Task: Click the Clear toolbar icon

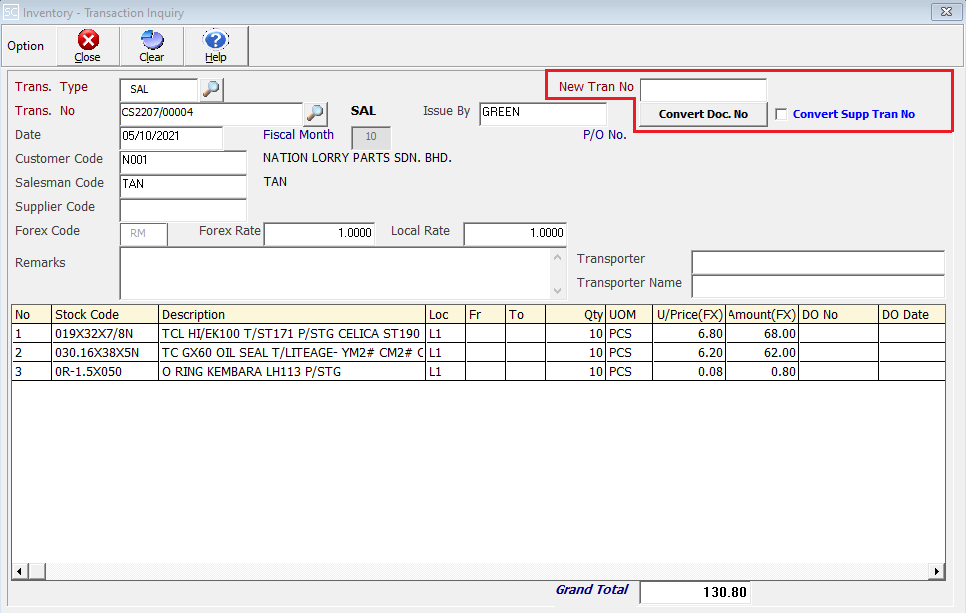Action: coord(152,41)
